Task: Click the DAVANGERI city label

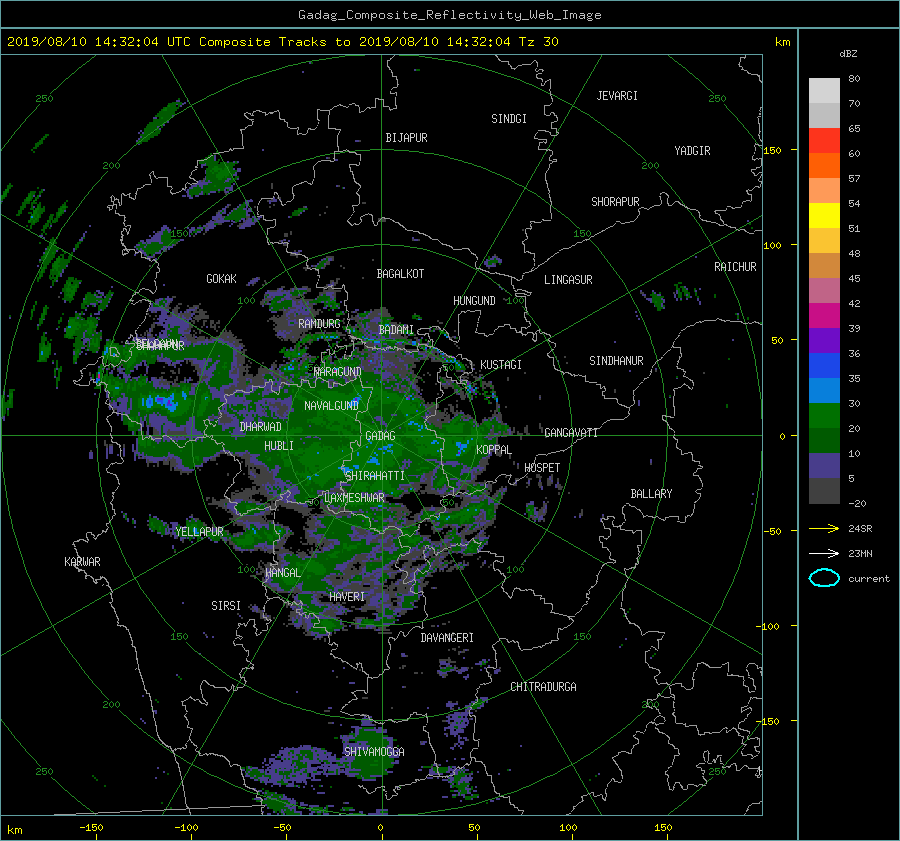Action: [447, 638]
